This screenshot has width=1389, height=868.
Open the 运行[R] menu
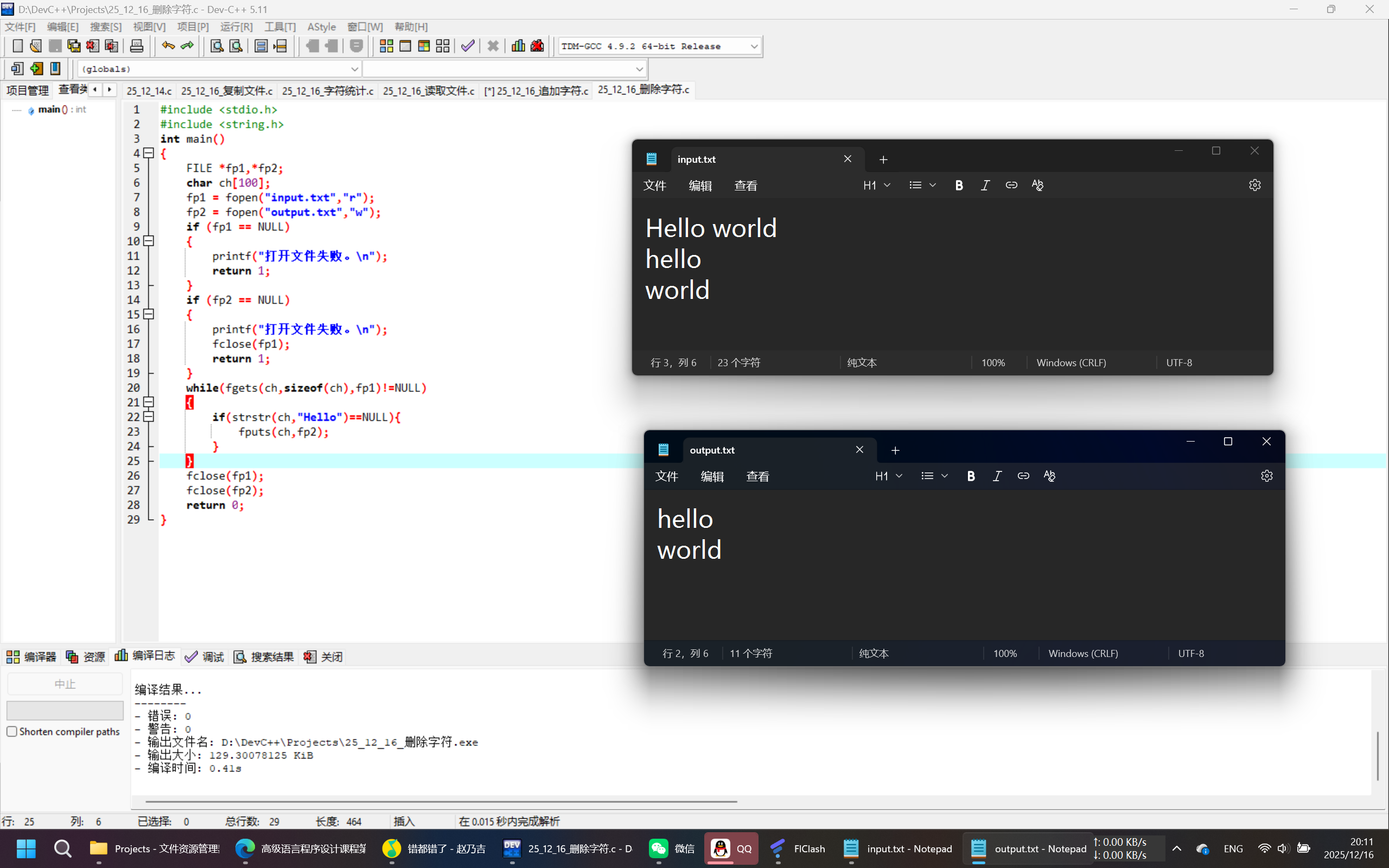(236, 27)
